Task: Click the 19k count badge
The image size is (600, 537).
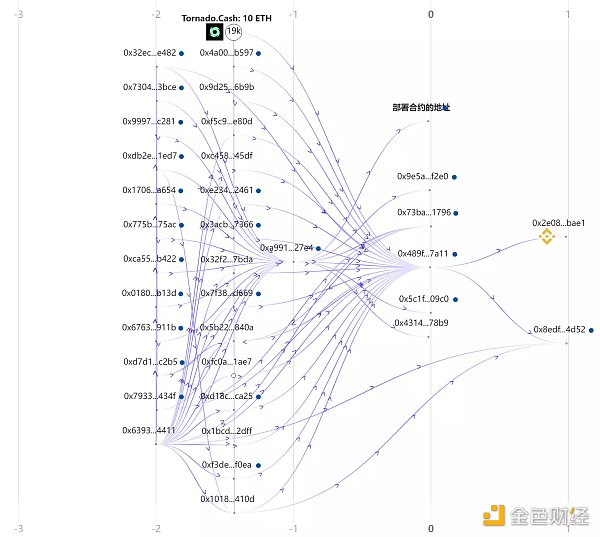Action: point(233,32)
